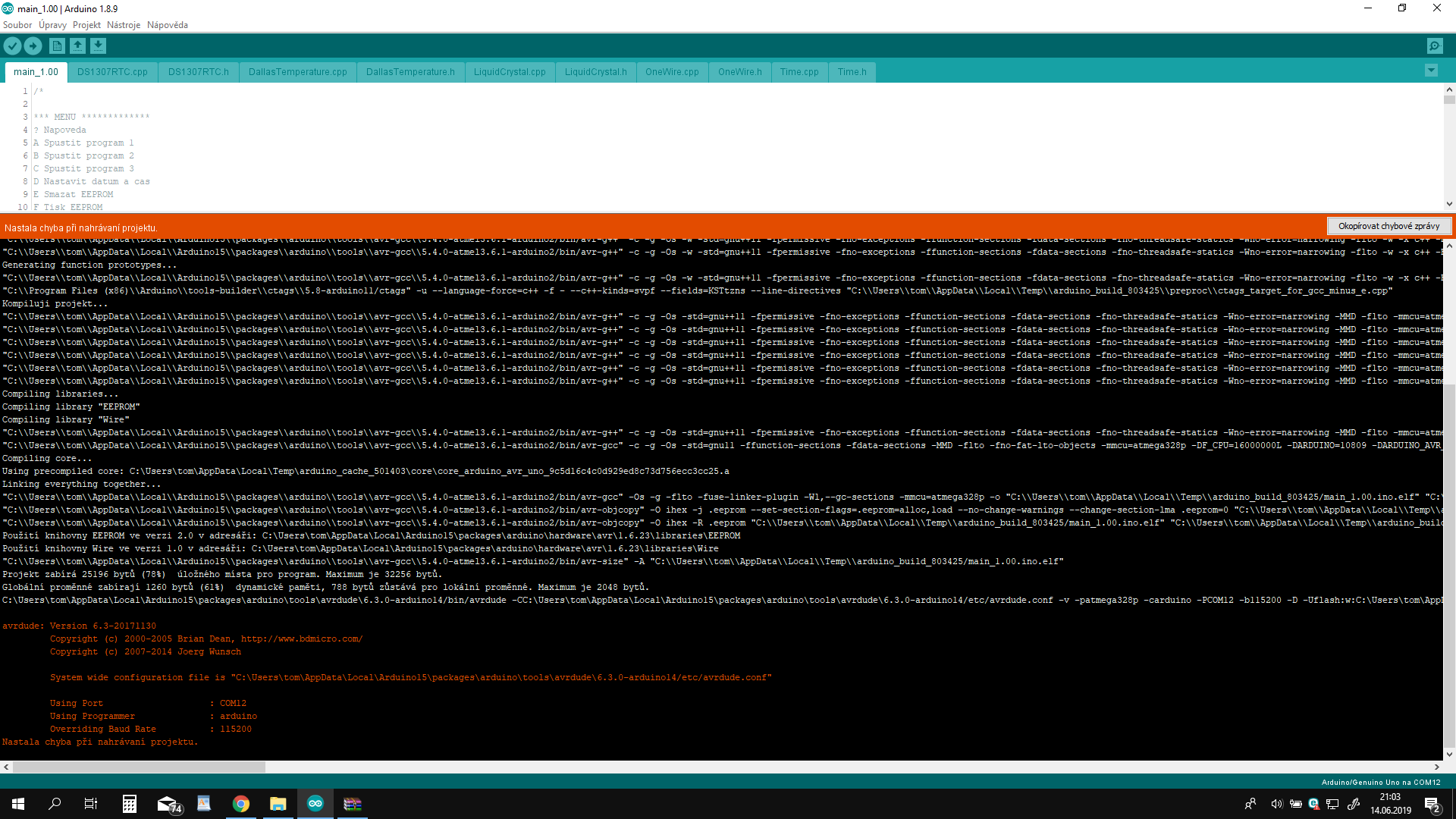The height and width of the screenshot is (819, 1456).
Task: Click the Open sketch up-arrow icon
Action: pos(77,46)
